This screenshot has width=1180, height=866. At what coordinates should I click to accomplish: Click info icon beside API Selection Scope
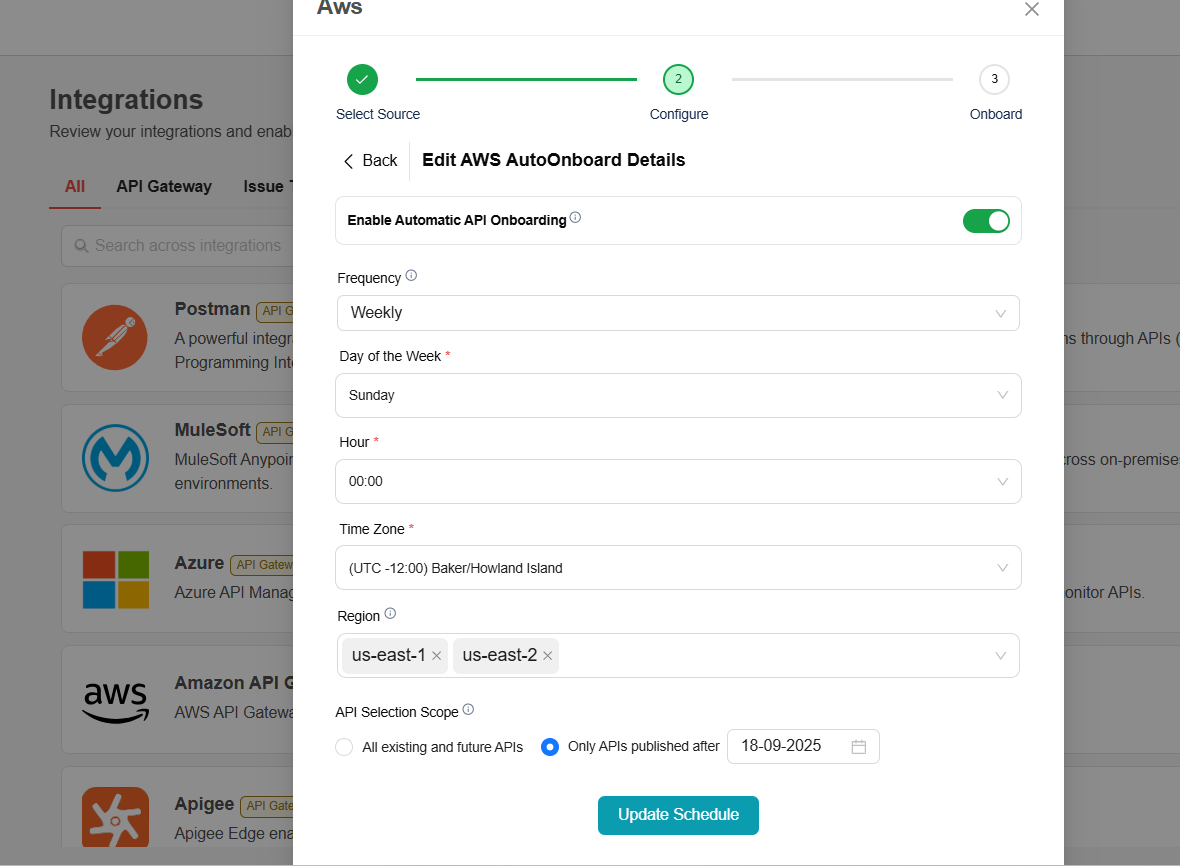(468, 710)
